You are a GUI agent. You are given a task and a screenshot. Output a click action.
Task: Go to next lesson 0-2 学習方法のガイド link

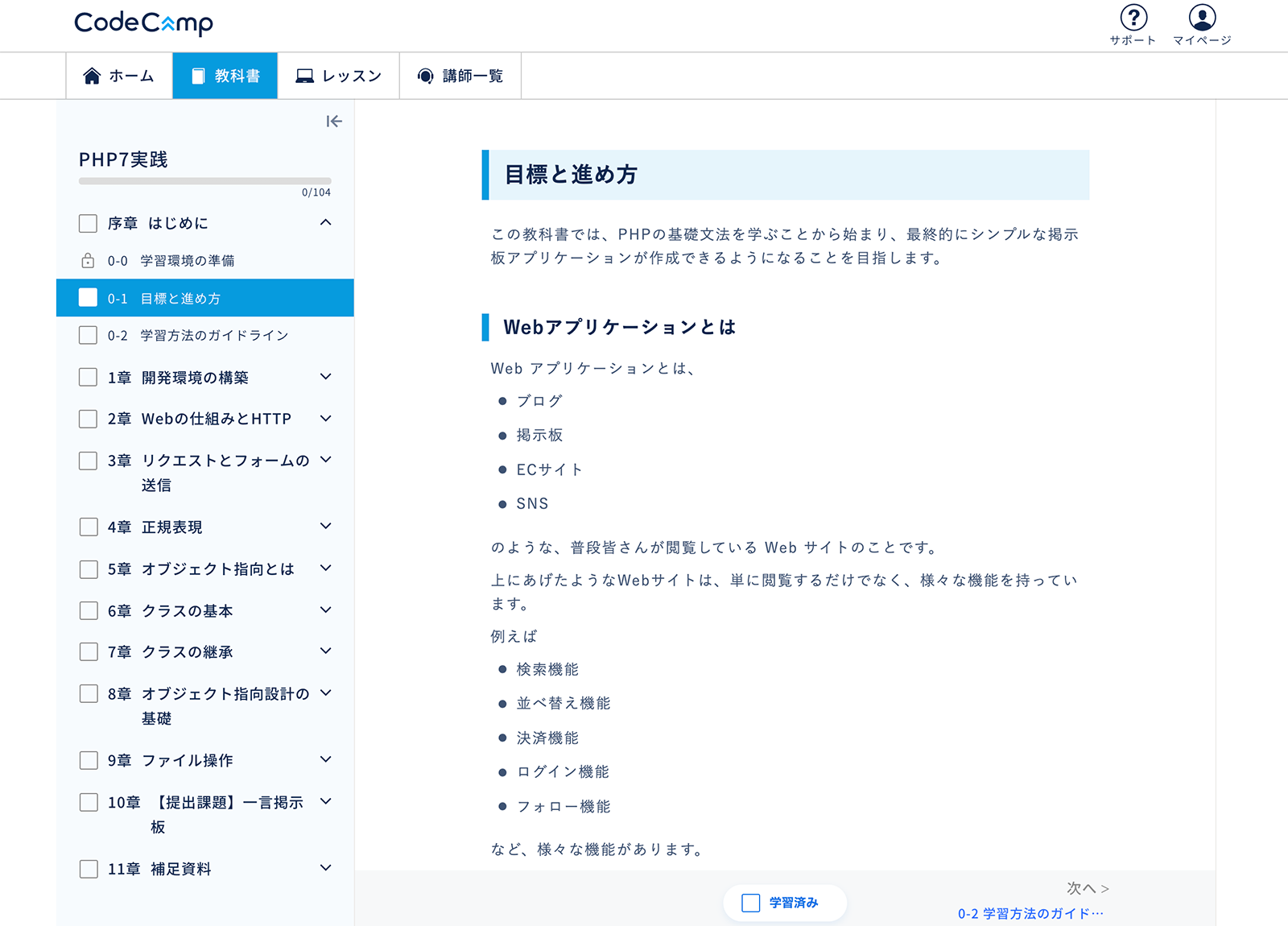point(1030,913)
